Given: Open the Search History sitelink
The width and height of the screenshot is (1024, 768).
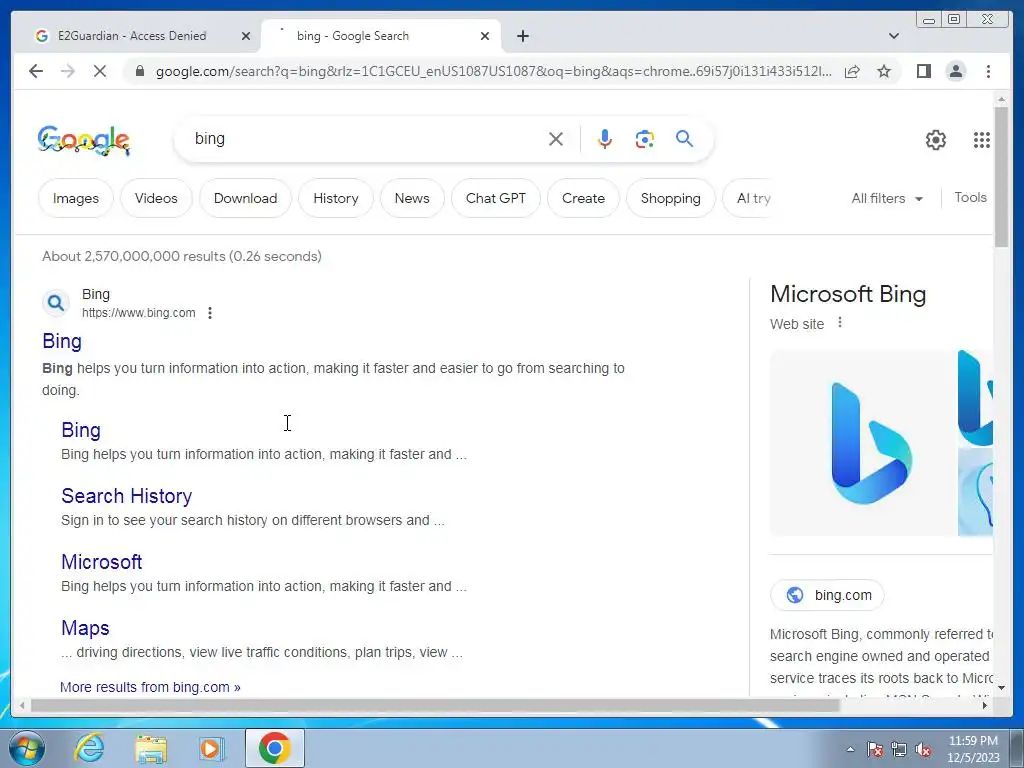Looking at the screenshot, I should point(127,496).
